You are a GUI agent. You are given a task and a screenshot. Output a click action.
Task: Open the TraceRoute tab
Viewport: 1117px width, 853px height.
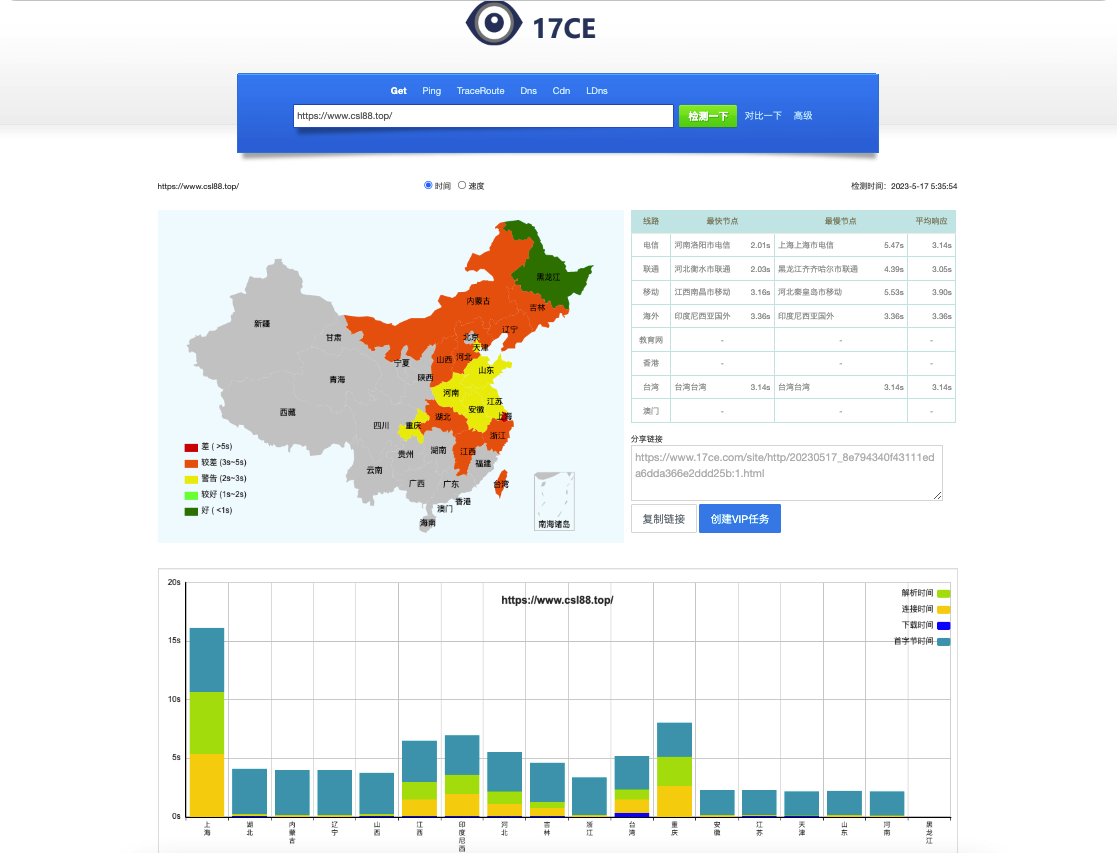click(x=480, y=91)
